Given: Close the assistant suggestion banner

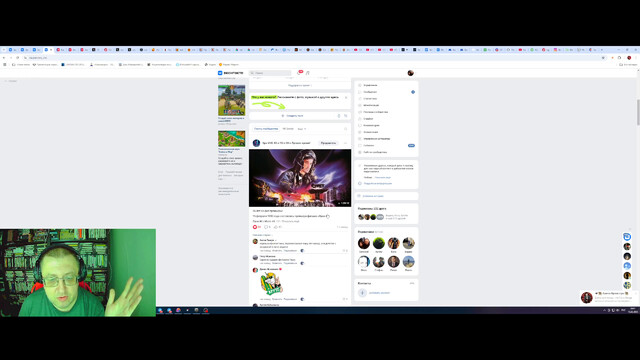Looking at the screenshot, I should tap(346, 98).
